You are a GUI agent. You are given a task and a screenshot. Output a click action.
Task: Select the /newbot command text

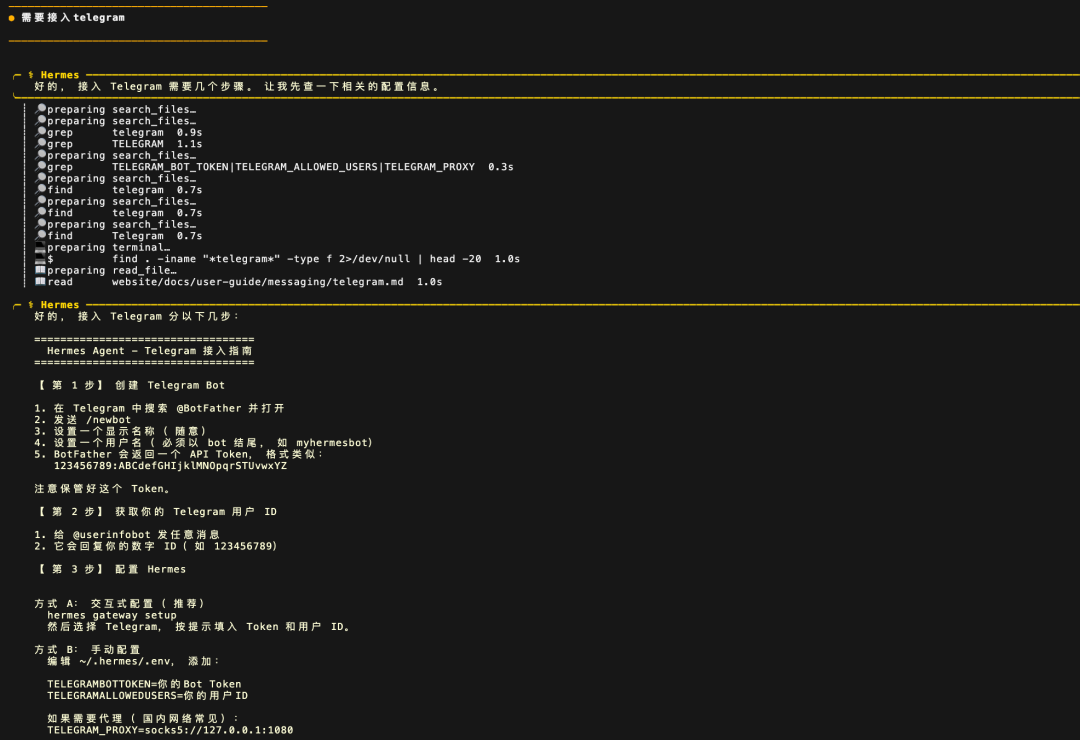tap(108, 420)
